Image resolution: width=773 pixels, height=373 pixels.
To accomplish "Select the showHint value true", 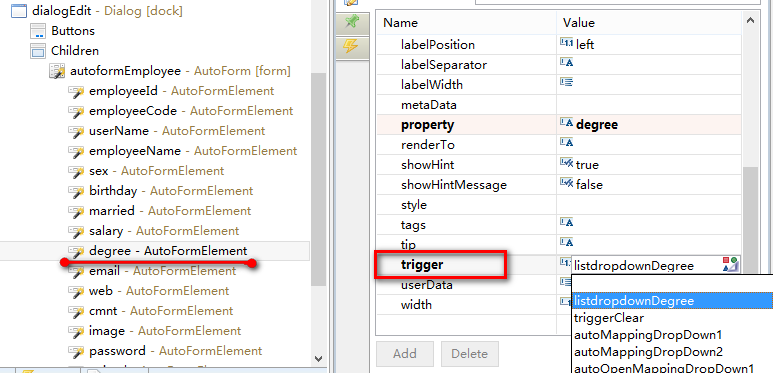I will coord(587,165).
